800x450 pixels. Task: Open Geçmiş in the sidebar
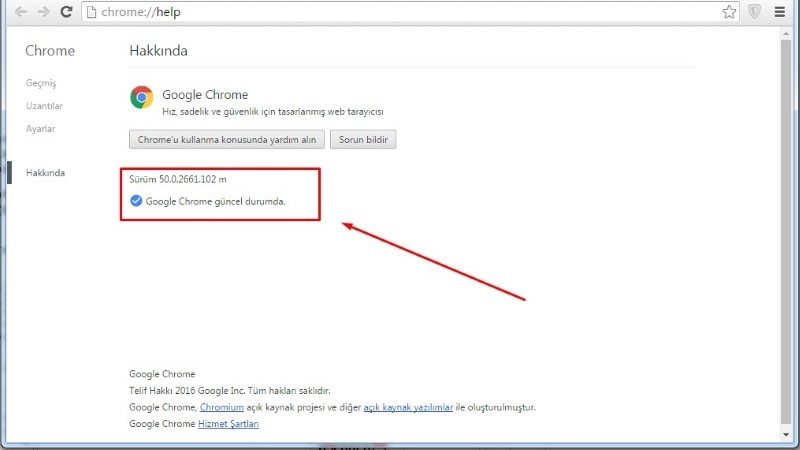point(41,83)
